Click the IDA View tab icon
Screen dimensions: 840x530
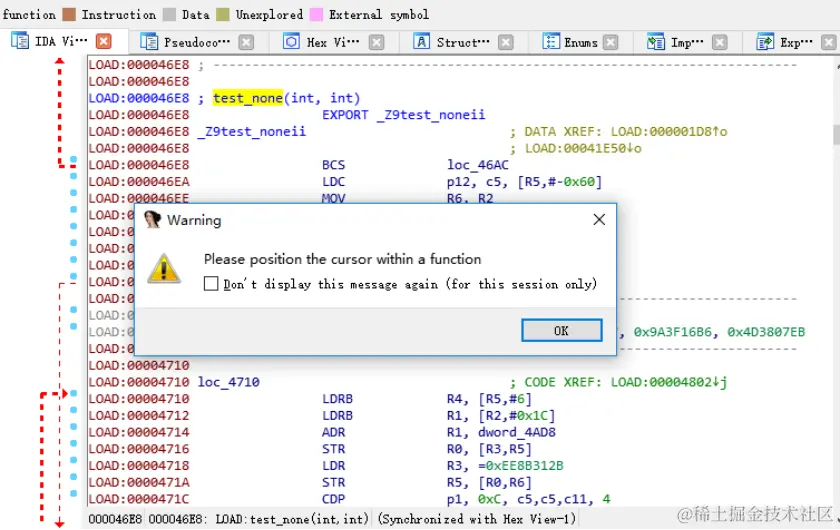pyautogui.click(x=20, y=41)
